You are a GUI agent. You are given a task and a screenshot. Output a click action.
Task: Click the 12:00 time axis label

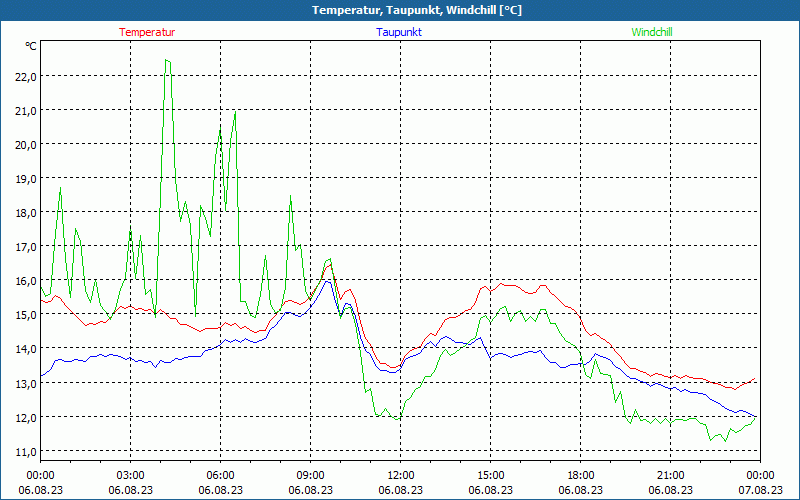pyautogui.click(x=401, y=476)
